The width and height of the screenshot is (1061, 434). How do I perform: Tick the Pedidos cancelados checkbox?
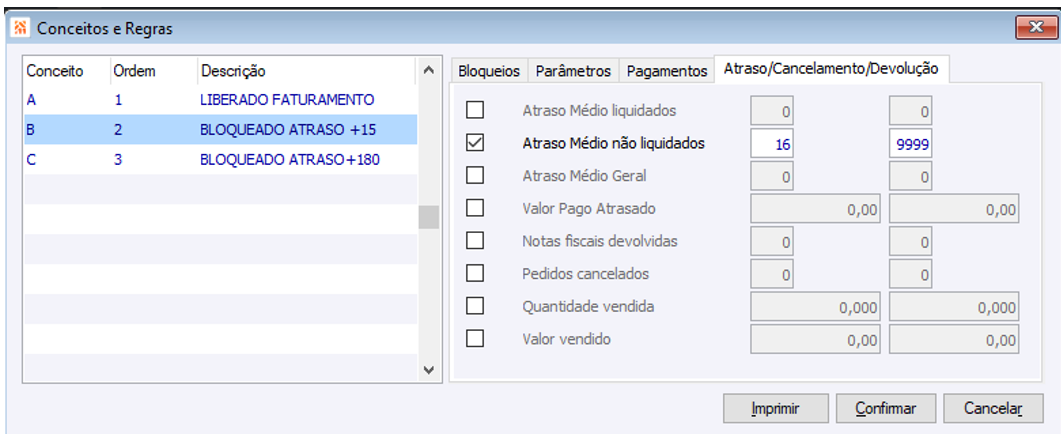click(x=475, y=273)
